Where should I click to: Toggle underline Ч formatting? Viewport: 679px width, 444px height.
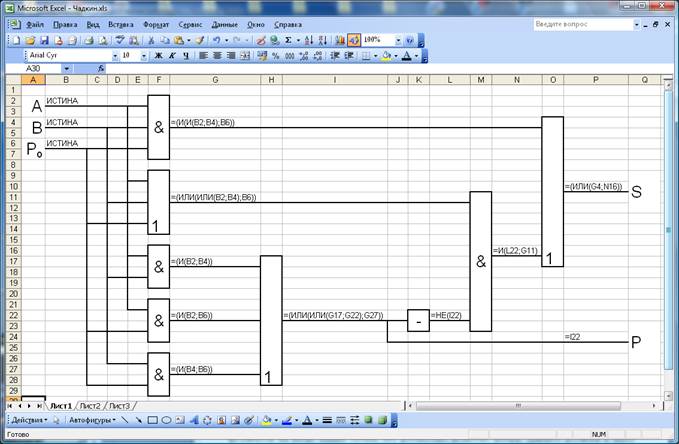pyautogui.click(x=186, y=55)
